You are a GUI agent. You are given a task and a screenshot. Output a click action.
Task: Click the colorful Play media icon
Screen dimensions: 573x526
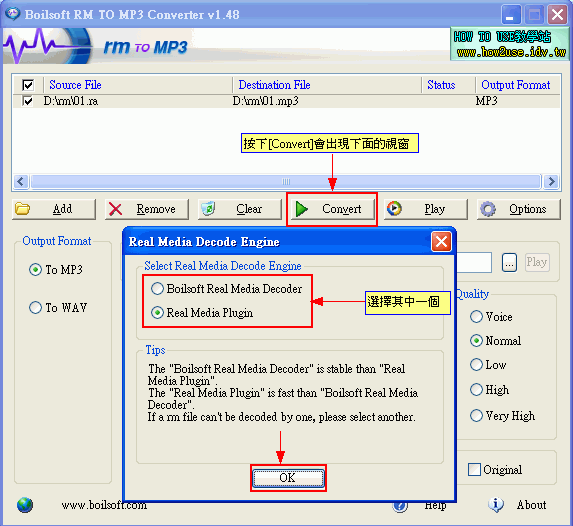point(394,208)
